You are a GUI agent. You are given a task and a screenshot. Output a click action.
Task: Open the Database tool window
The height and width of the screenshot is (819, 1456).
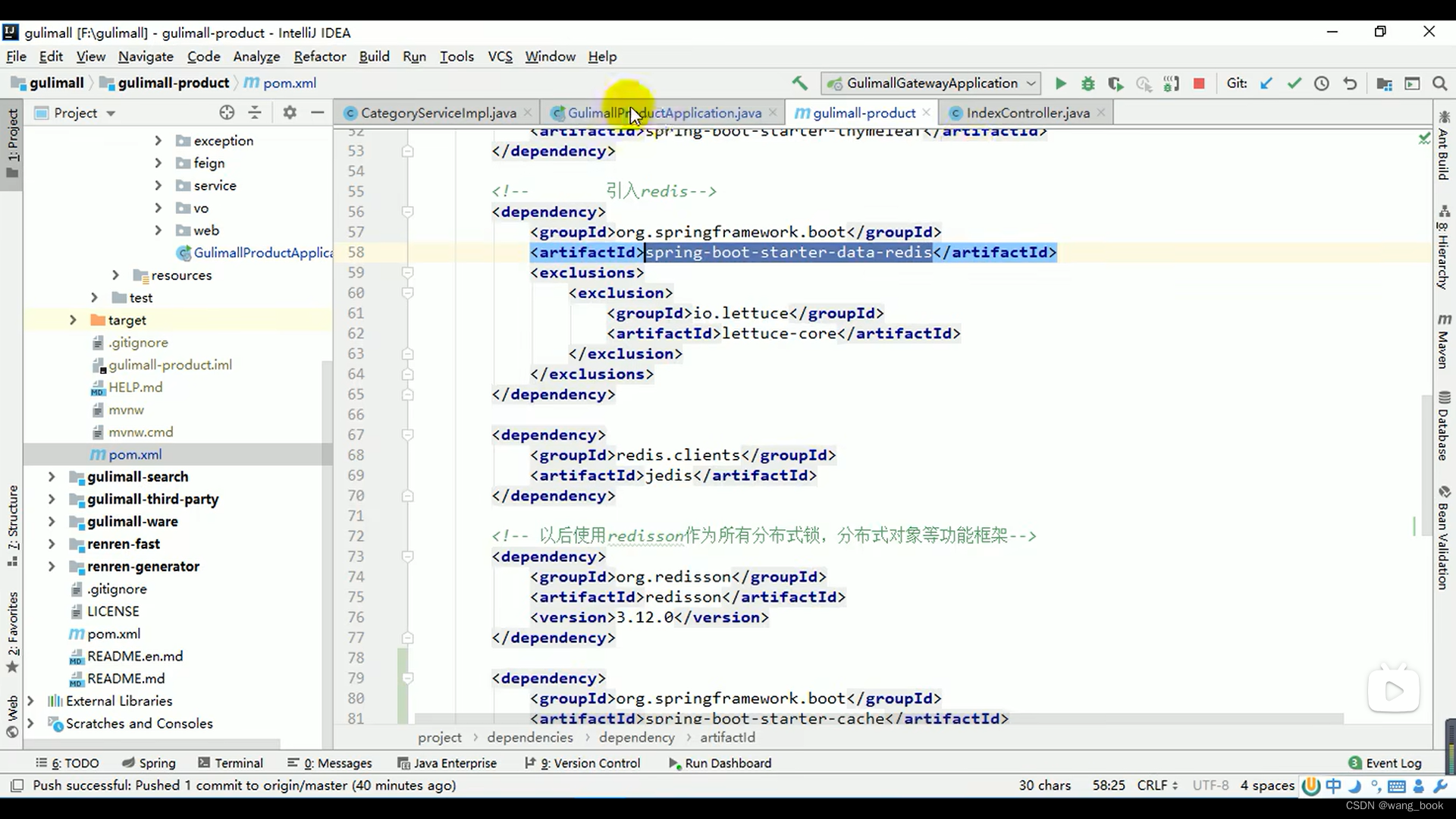1444,426
